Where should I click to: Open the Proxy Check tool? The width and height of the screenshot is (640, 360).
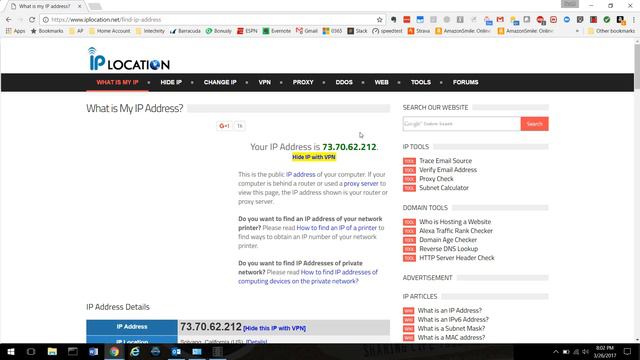436,179
